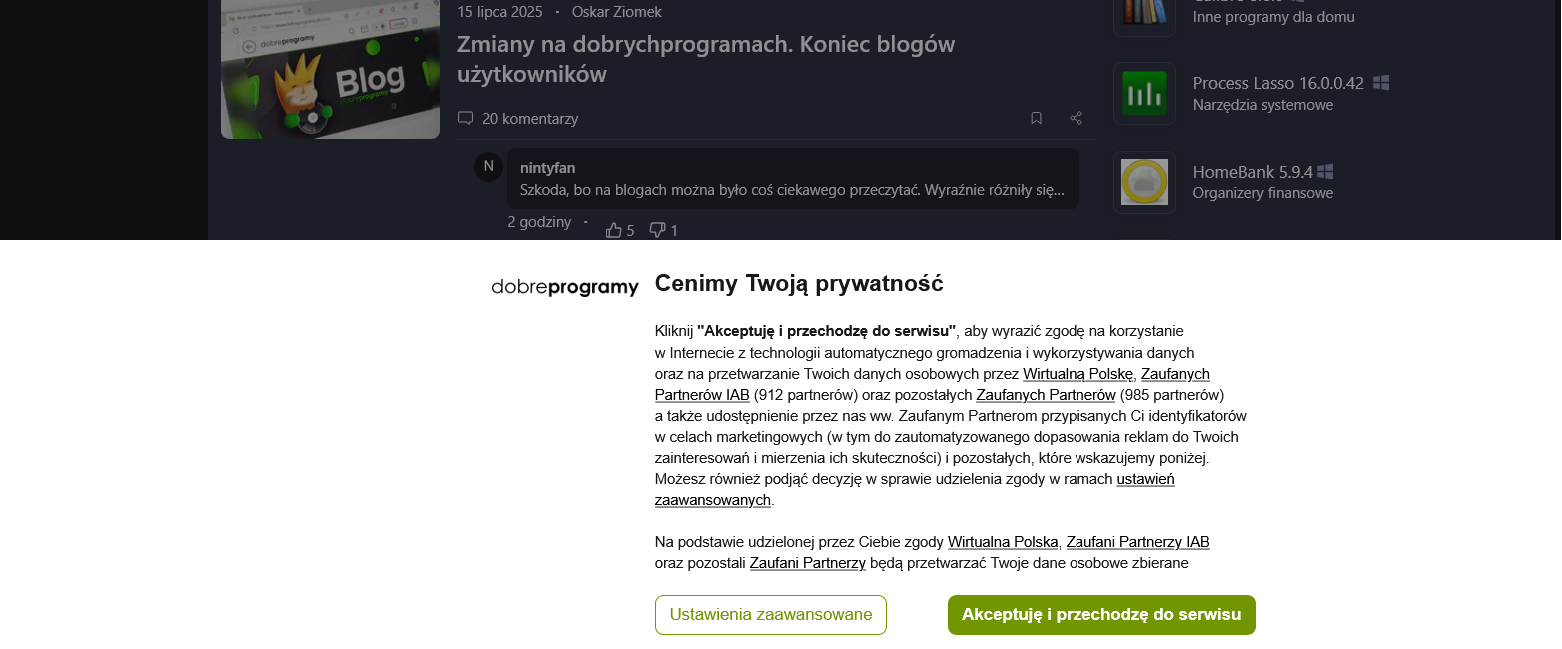Click the "2 godziny" comment timestamp

point(539,222)
